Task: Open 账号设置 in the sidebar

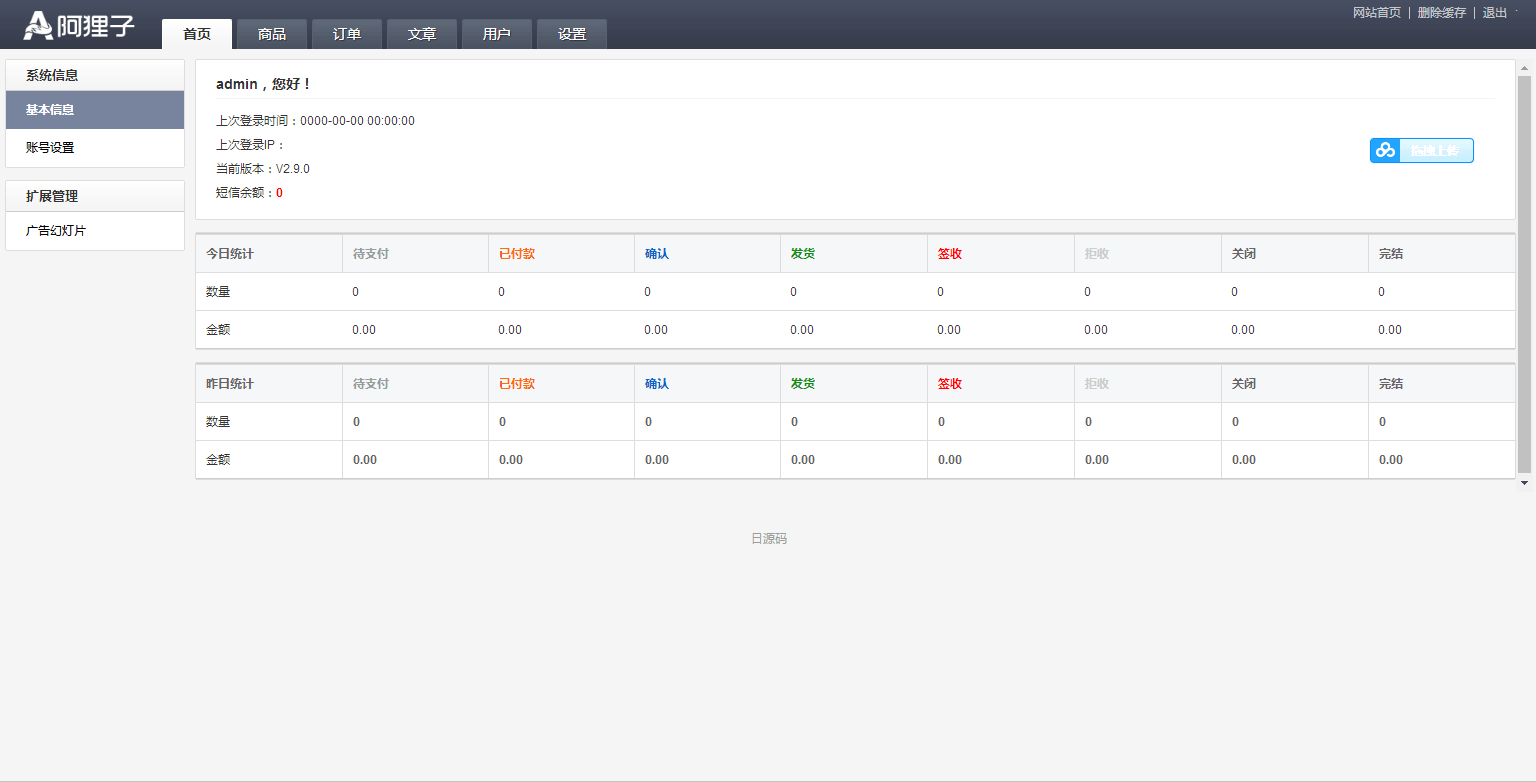Action: 50,147
